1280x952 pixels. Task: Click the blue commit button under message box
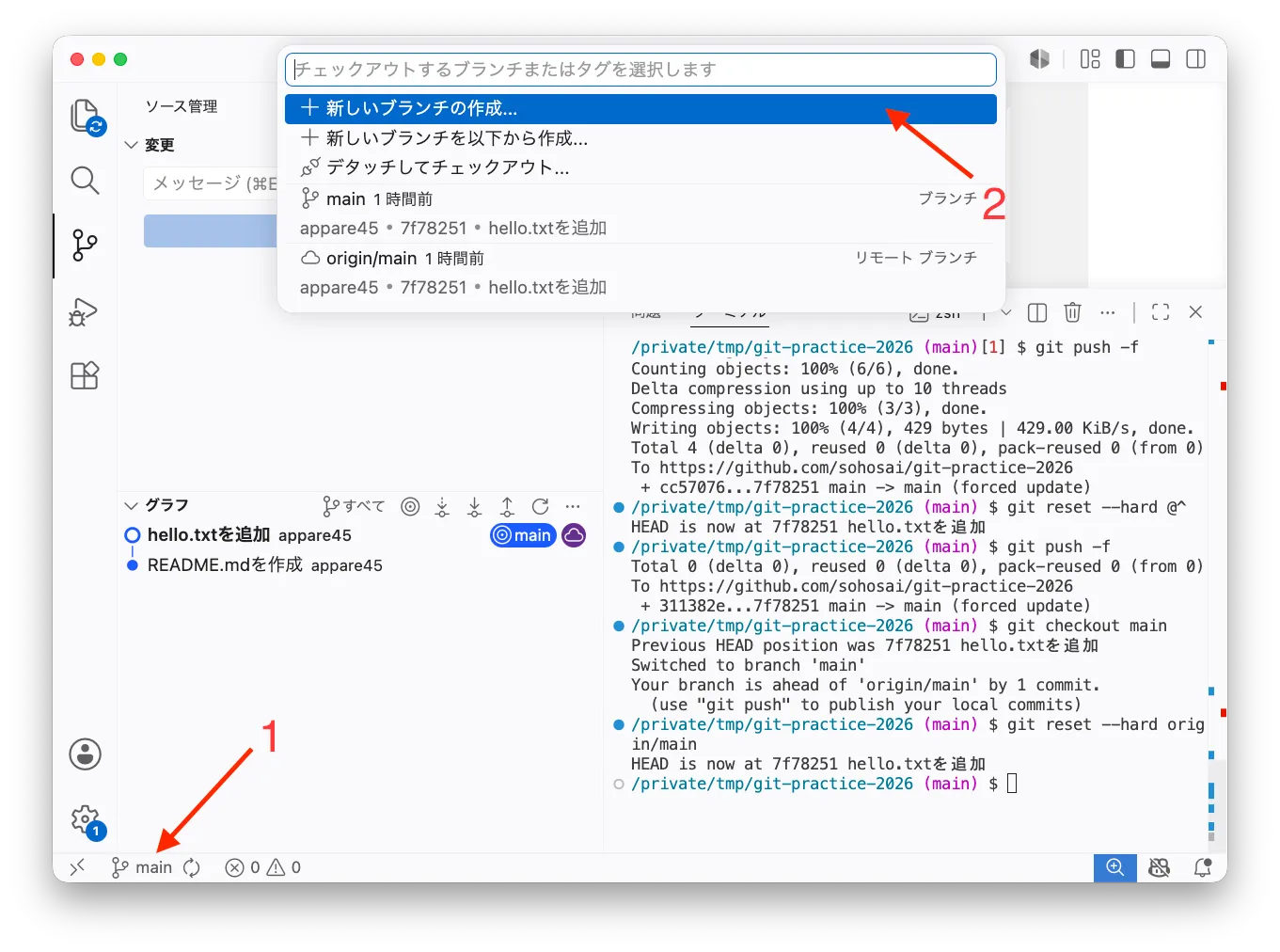point(211,231)
